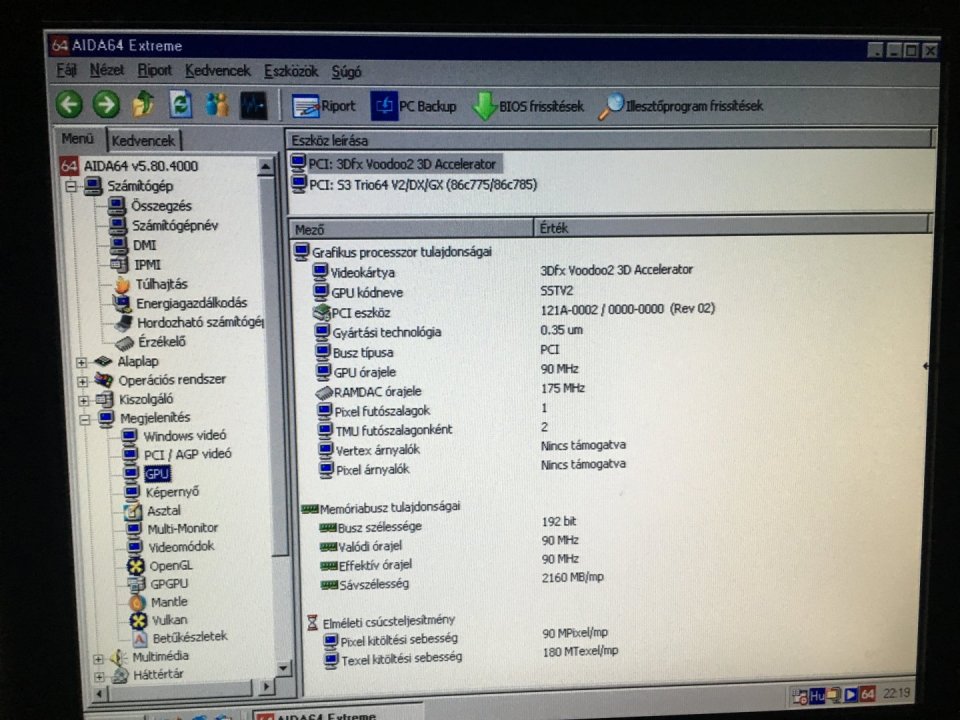Image resolution: width=960 pixels, height=720 pixels.
Task: Select AIDA64 v5.80.4000 root tree item
Action: click(129, 165)
